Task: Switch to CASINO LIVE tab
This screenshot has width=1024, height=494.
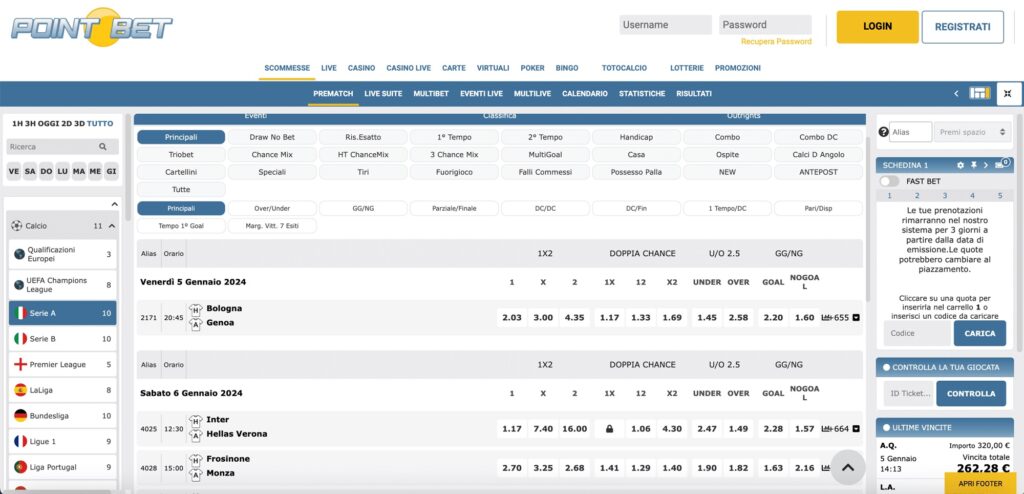Action: 408,68
